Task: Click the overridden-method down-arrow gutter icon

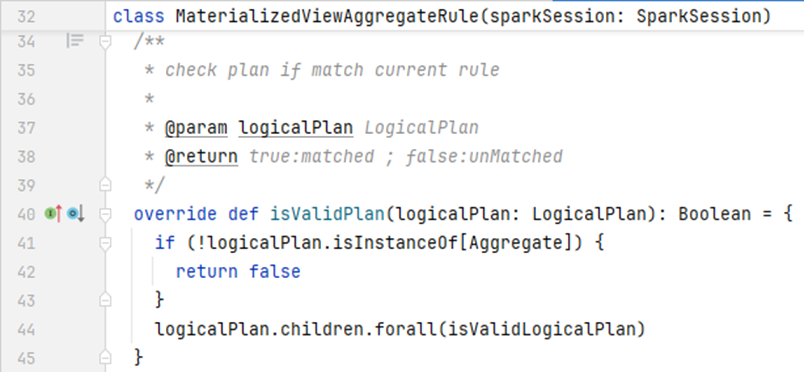Action: tap(76, 213)
